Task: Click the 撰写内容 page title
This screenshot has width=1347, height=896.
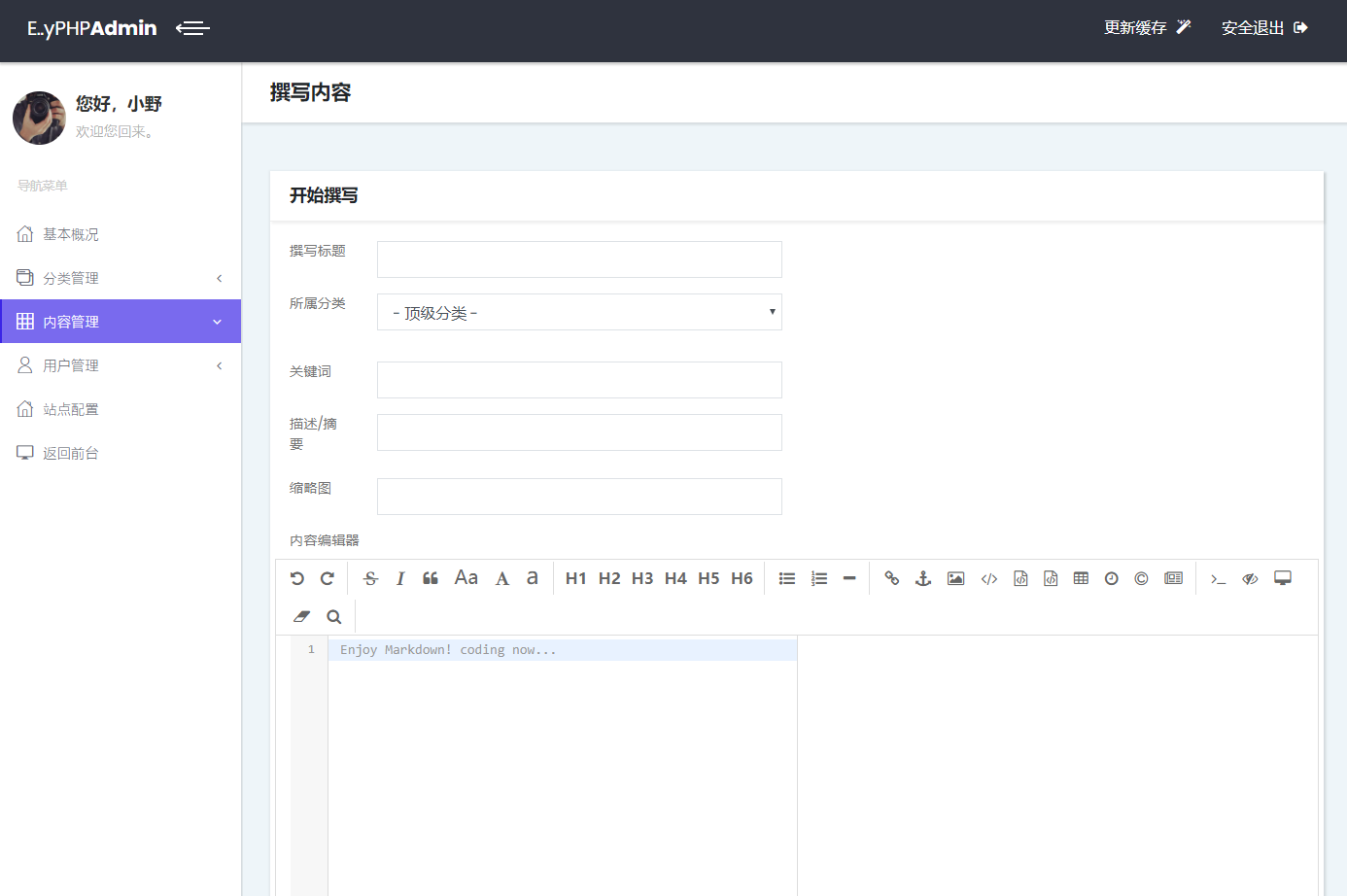Action: coord(310,92)
